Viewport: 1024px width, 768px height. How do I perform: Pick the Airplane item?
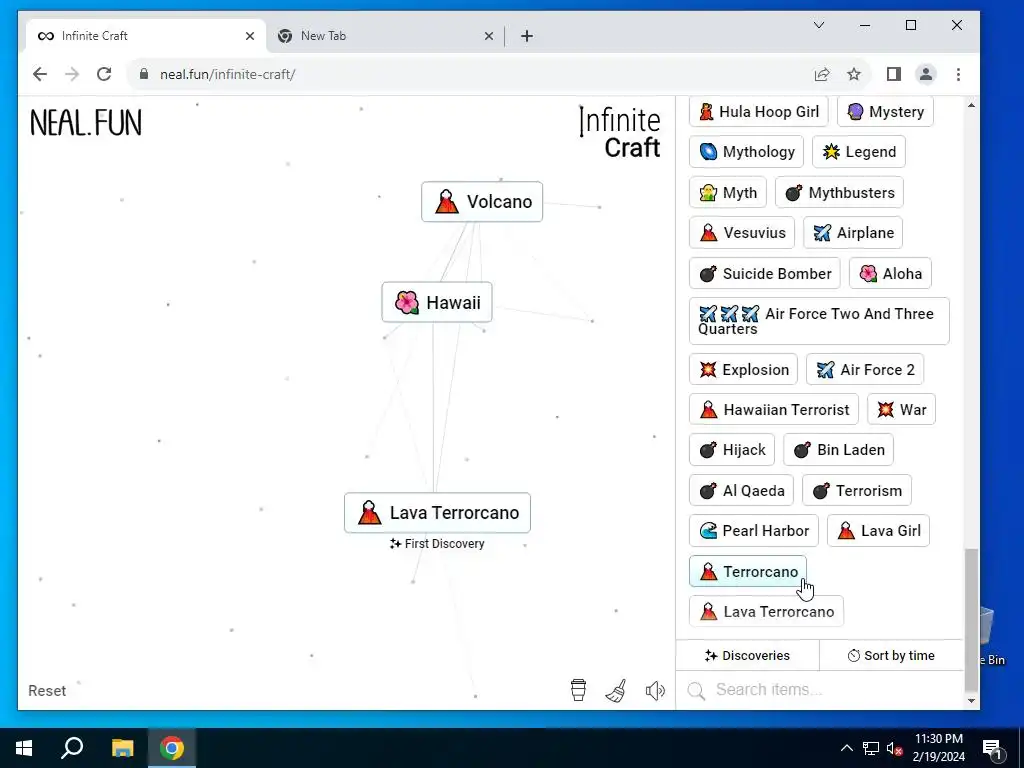[853, 232]
